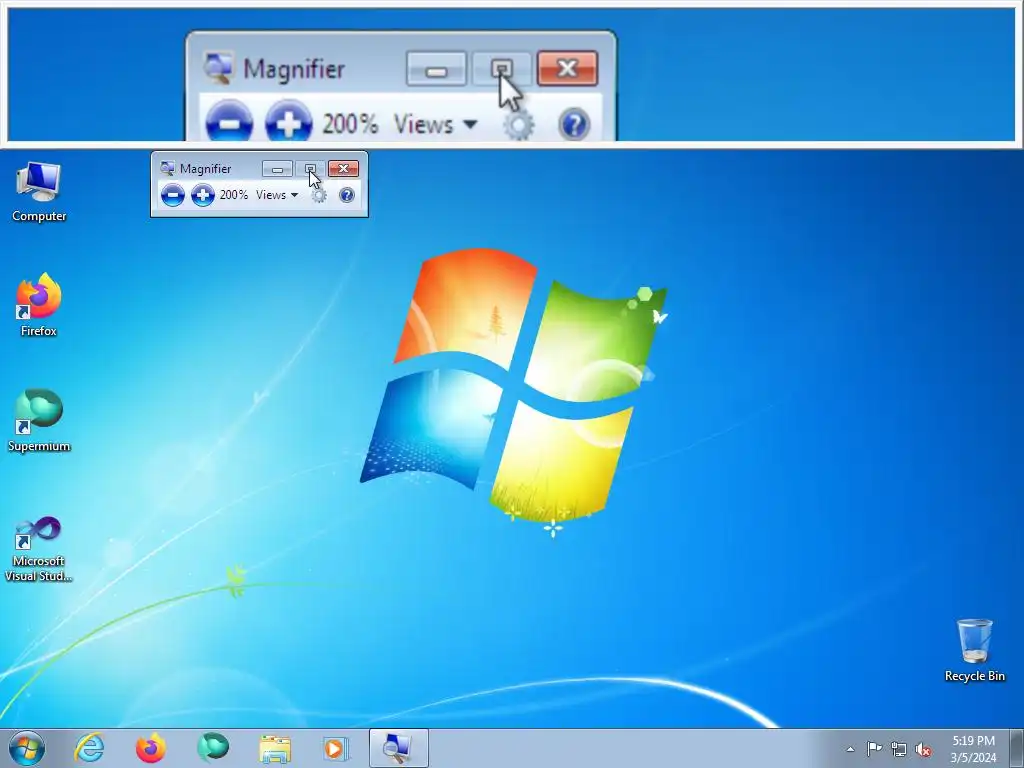
Task: Select the Recycle Bin desktop icon
Action: [x=974, y=650]
